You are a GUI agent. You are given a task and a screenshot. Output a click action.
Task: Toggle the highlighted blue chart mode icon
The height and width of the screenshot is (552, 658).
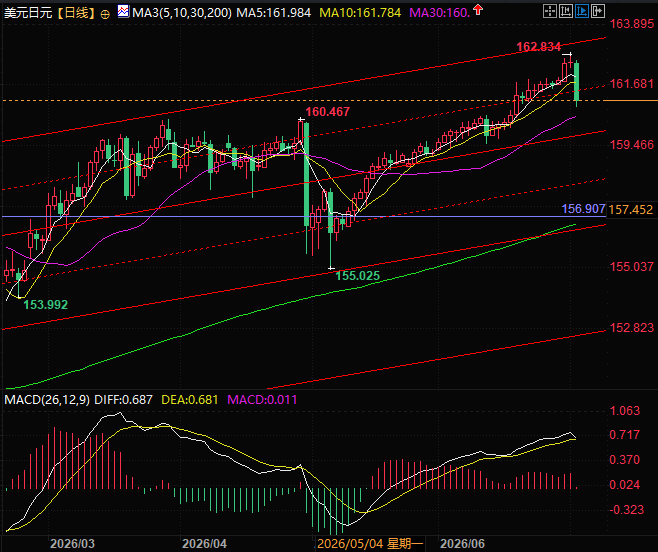582,11
